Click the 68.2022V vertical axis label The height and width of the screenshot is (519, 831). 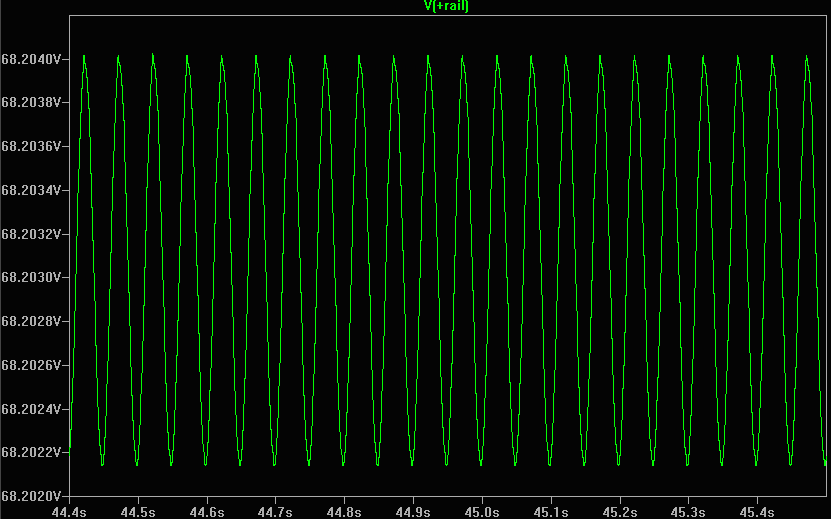31,452
